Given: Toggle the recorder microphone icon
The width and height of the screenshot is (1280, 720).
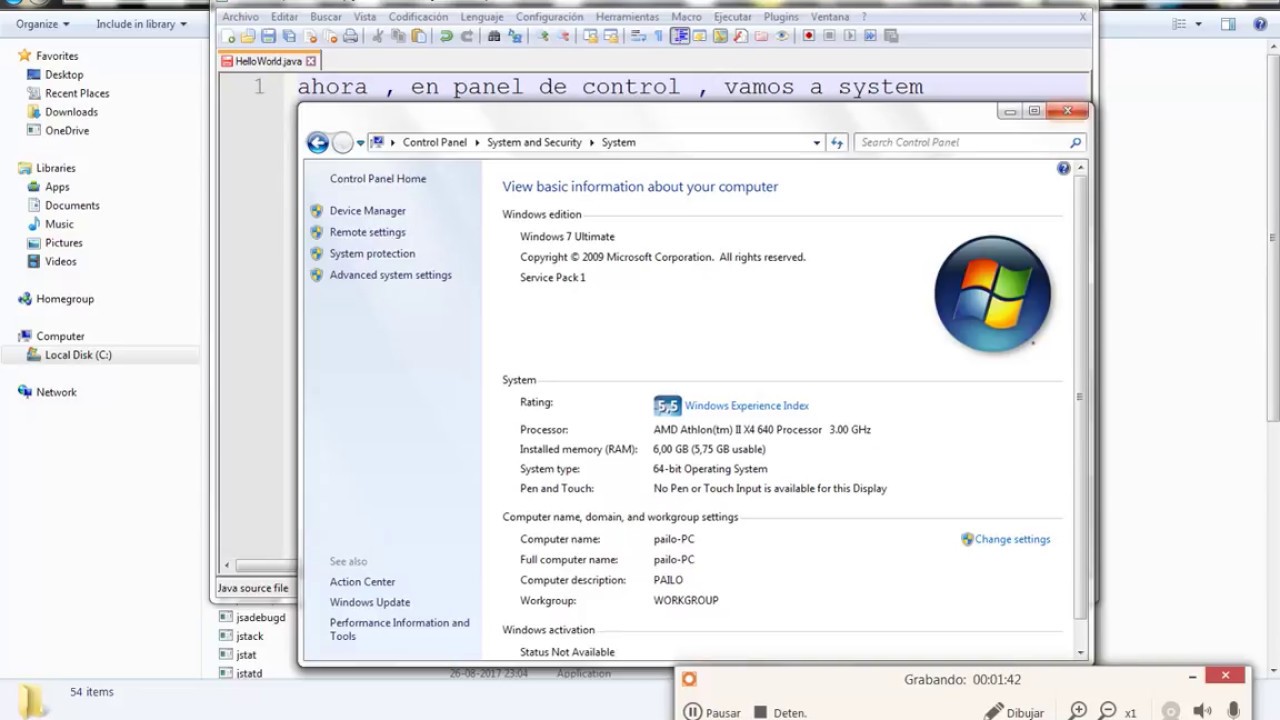Looking at the screenshot, I should 1234,711.
